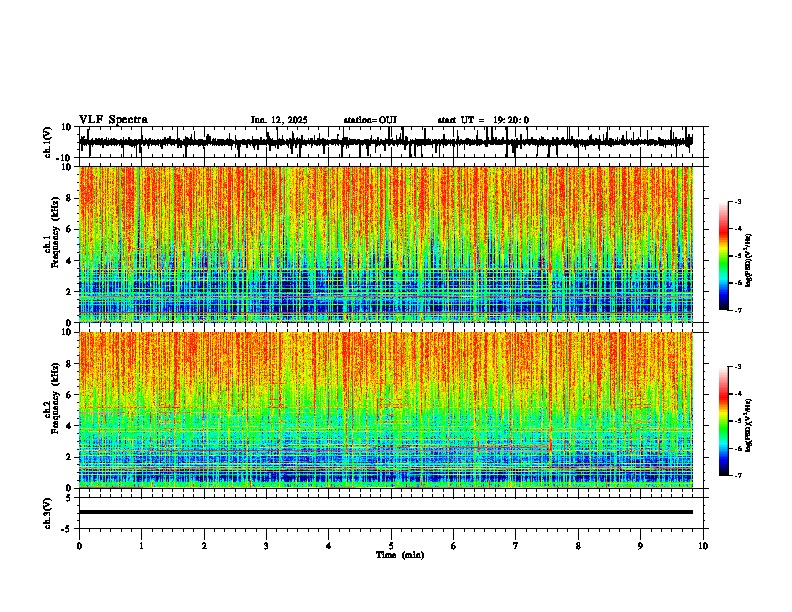The height and width of the screenshot is (612, 792).
Task: Click time-axis tick label "5"
Action: click(391, 546)
